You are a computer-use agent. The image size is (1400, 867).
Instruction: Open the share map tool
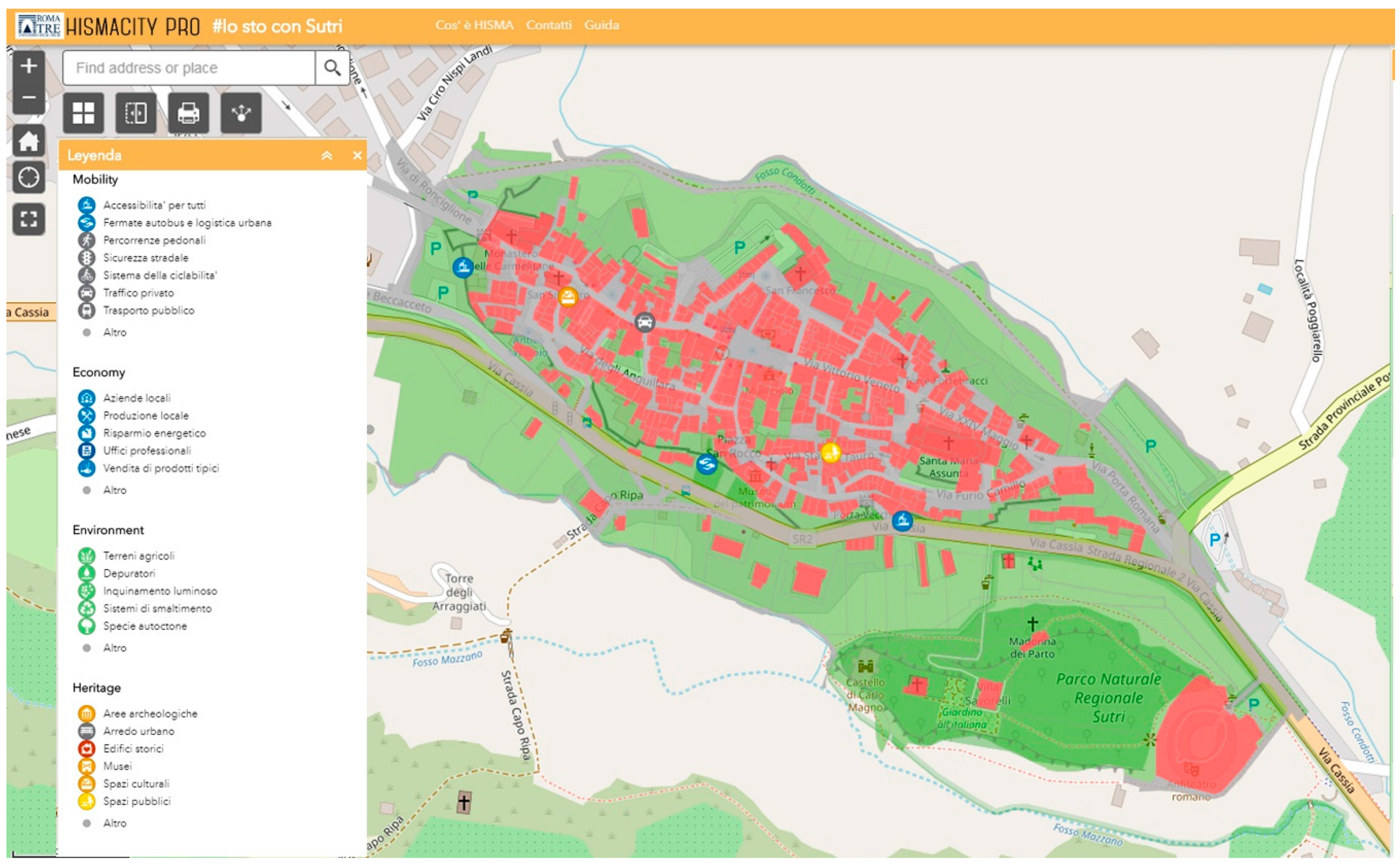click(241, 113)
